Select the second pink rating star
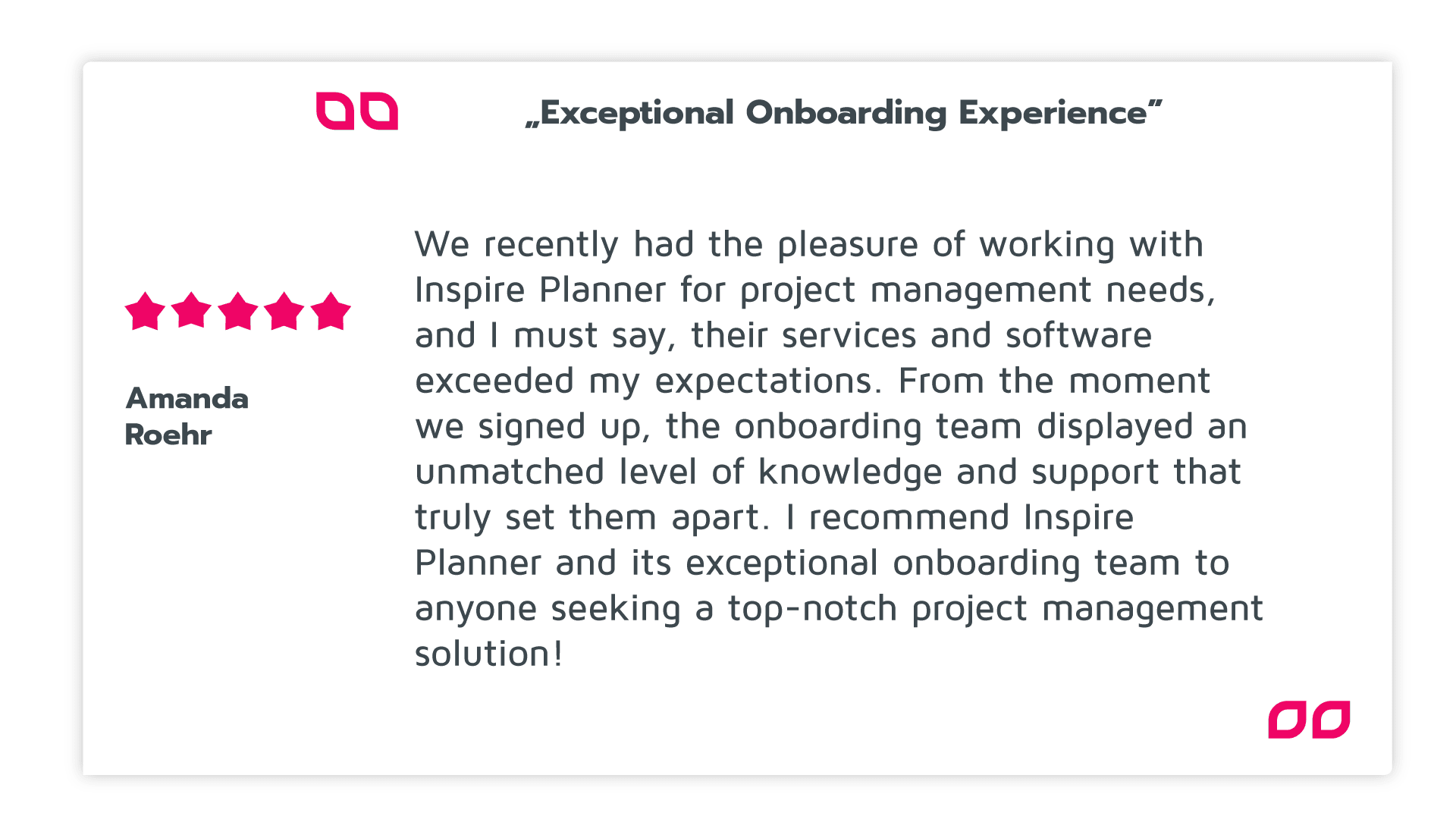This screenshot has height=819, width=1456. pyautogui.click(x=191, y=311)
